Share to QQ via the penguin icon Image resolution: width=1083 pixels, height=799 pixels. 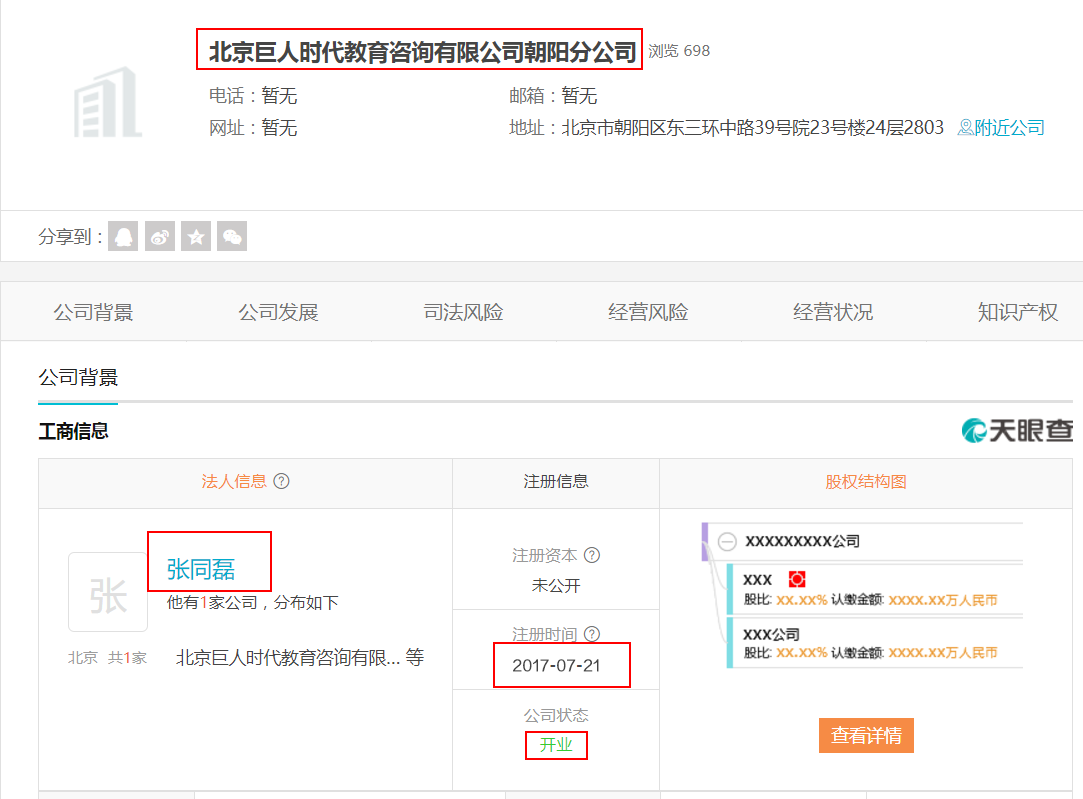point(123,236)
